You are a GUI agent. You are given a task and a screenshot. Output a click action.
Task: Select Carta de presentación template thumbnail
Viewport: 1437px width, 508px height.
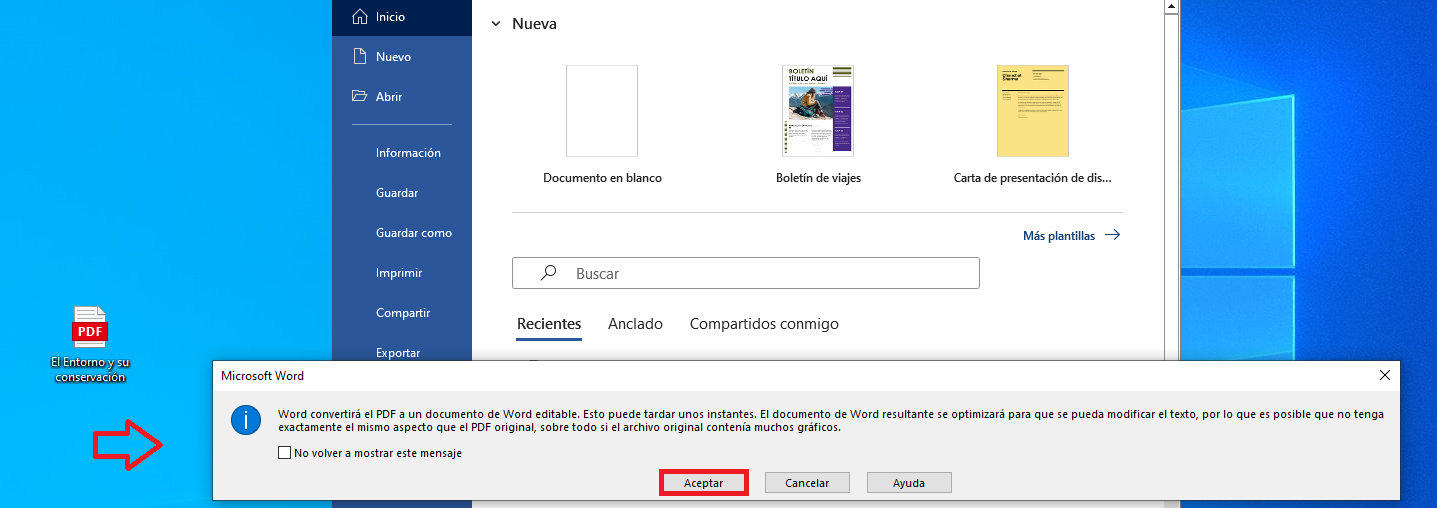1033,111
